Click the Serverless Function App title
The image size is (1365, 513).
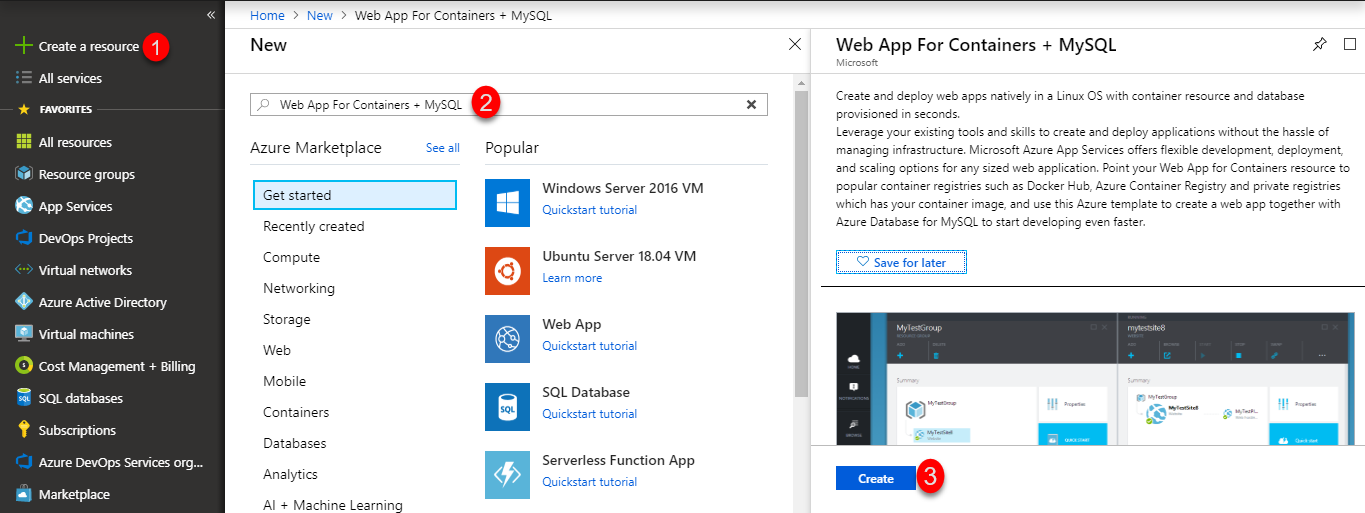[618, 460]
